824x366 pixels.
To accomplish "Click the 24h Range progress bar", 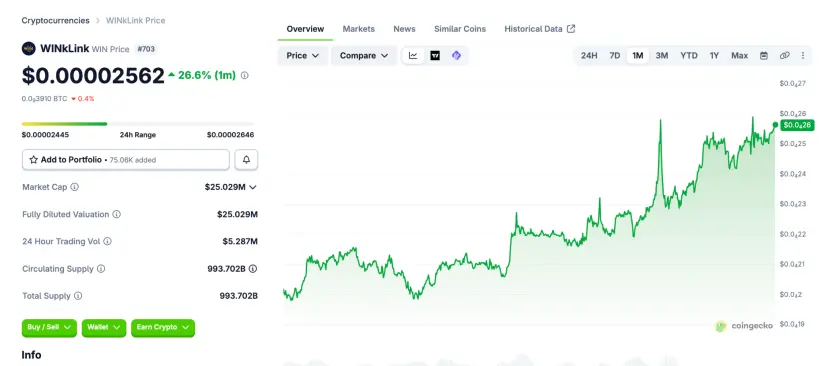I will click(x=138, y=124).
